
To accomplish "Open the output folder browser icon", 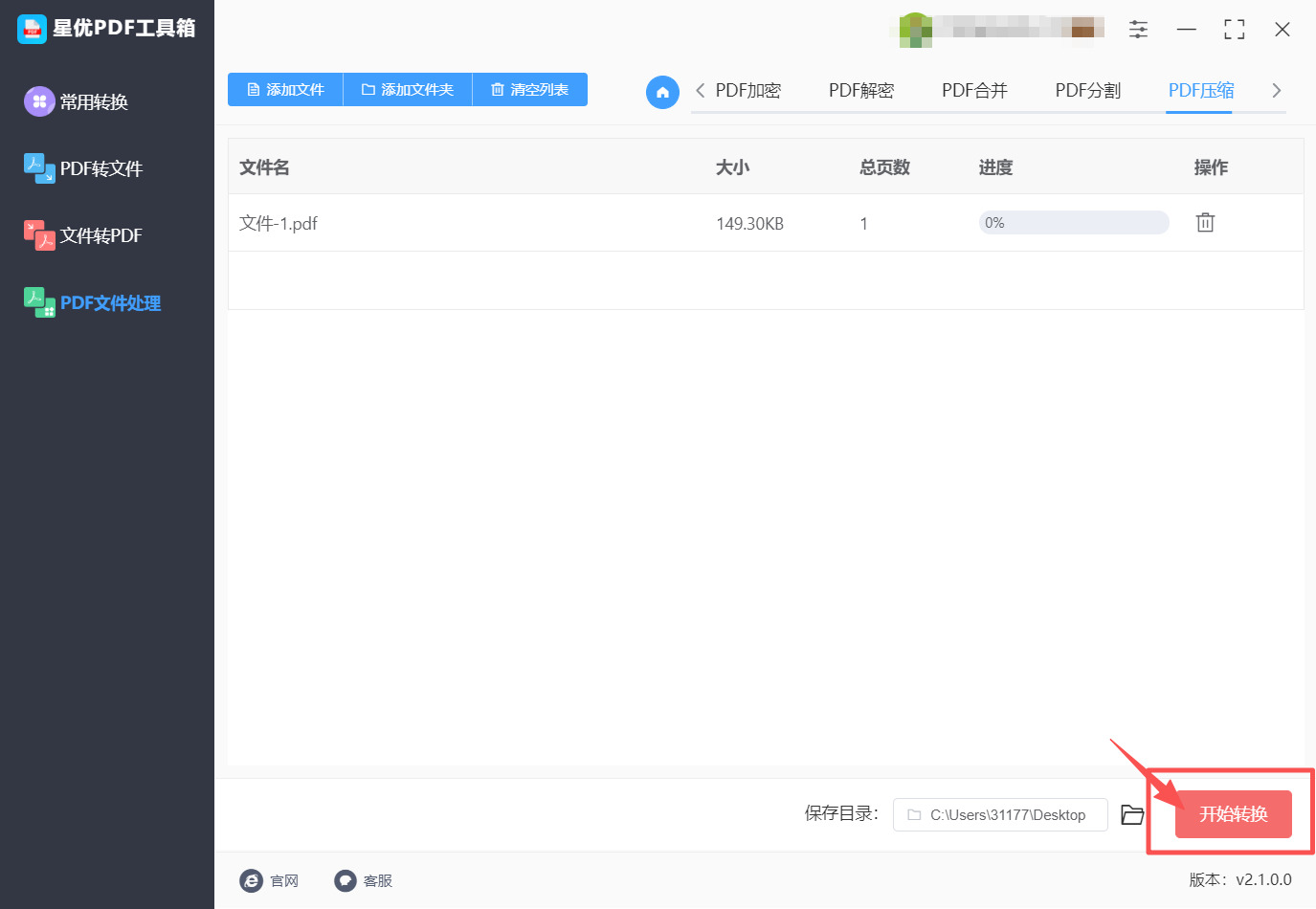I will (1132, 814).
